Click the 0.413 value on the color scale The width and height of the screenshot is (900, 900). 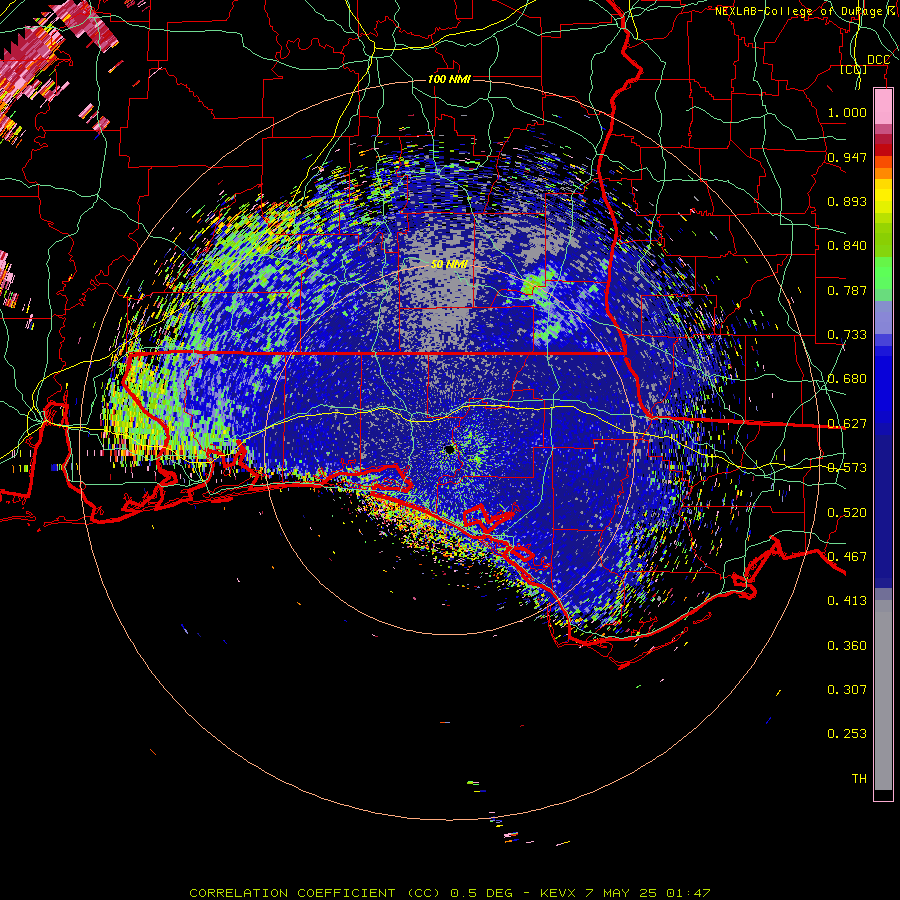(x=847, y=601)
